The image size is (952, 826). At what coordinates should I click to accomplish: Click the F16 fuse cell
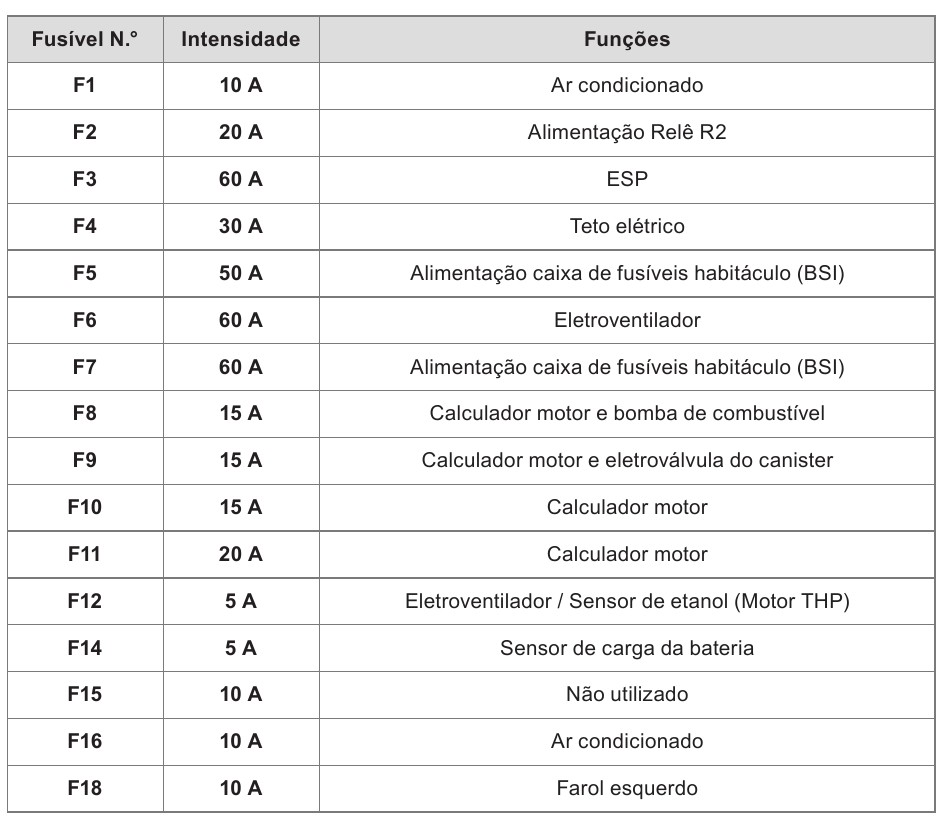(85, 741)
